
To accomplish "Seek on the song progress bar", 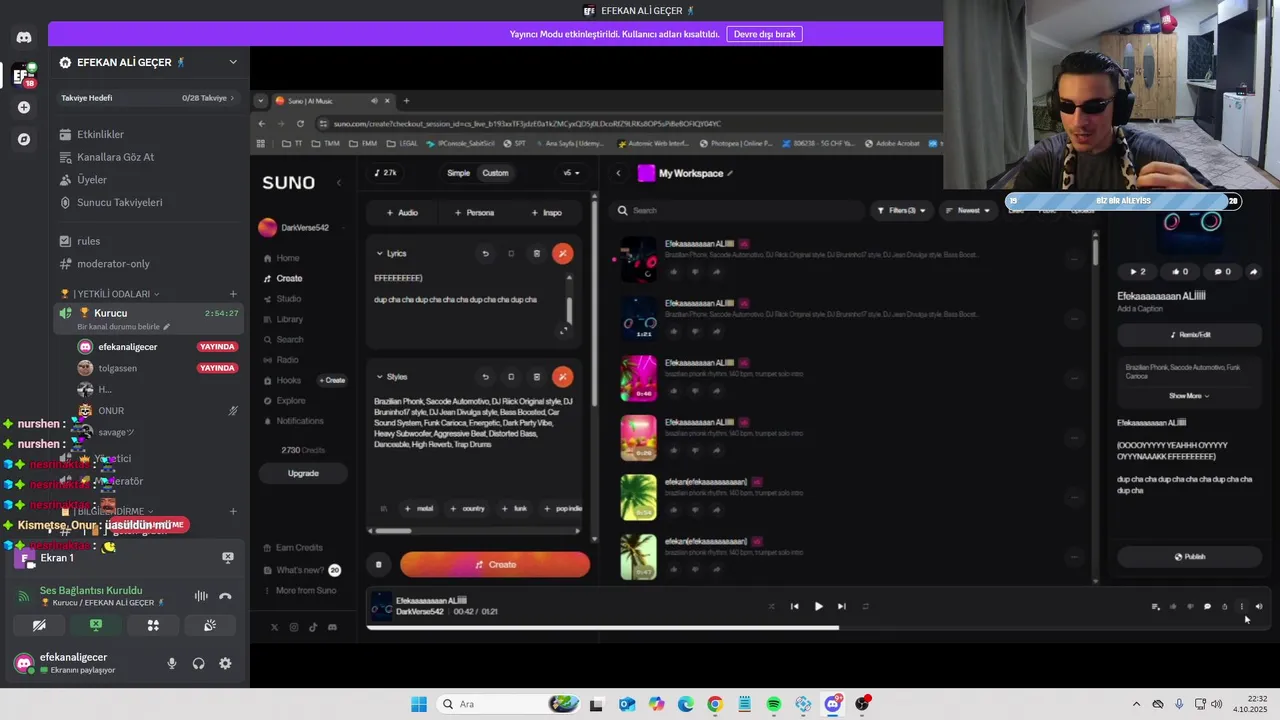I will (820, 627).
